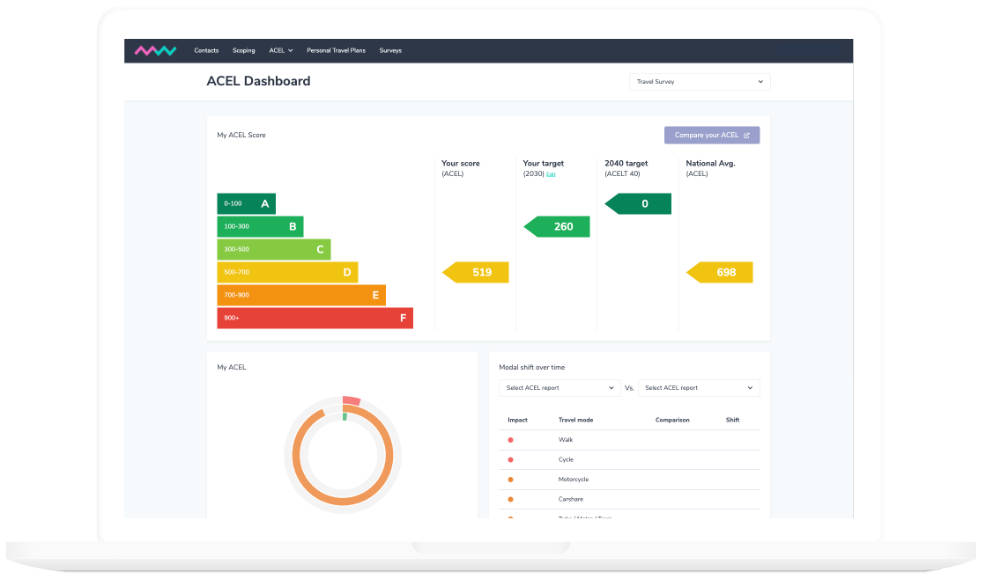Navigate to Surveys
The image size is (983, 577).
(x=391, y=51)
